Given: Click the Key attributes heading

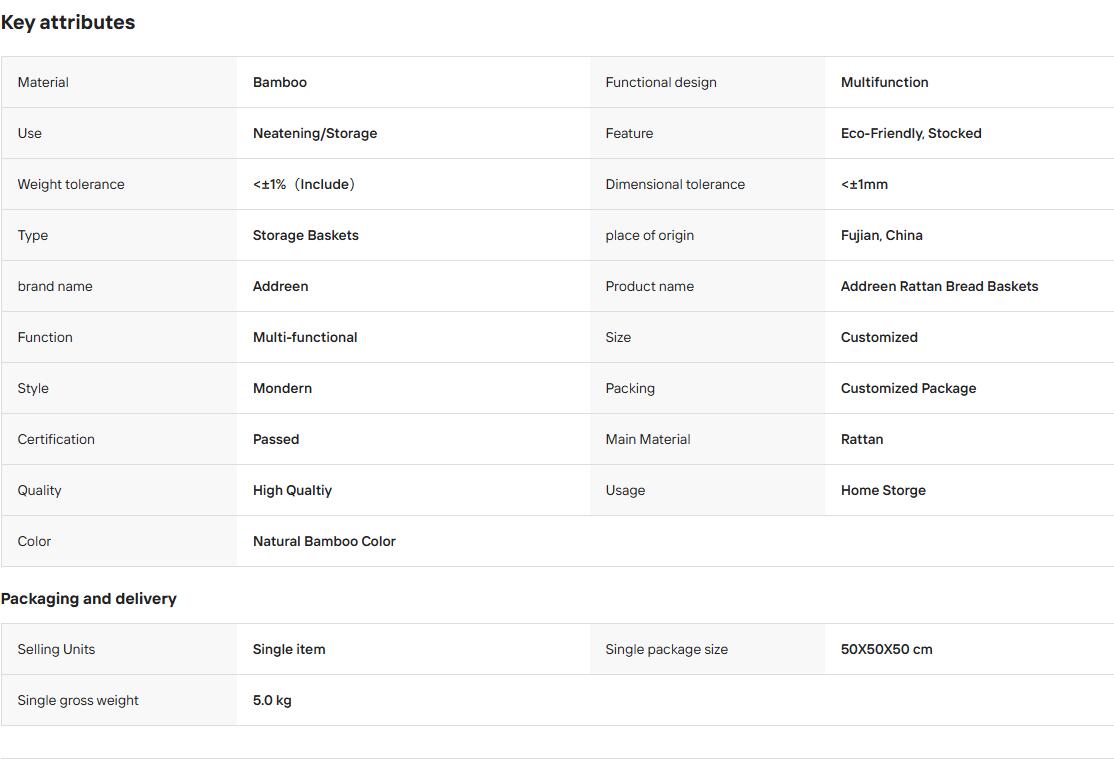Looking at the screenshot, I should point(67,23).
